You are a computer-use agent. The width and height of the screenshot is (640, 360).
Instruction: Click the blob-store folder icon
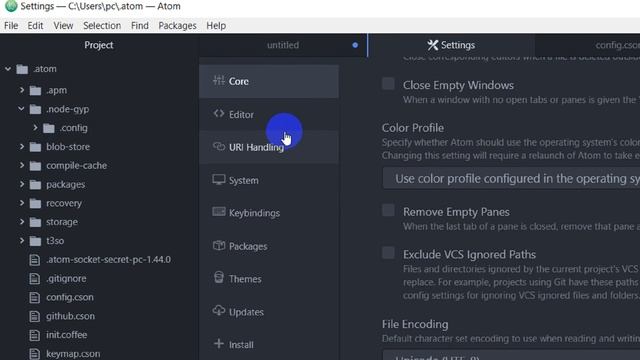(x=36, y=147)
